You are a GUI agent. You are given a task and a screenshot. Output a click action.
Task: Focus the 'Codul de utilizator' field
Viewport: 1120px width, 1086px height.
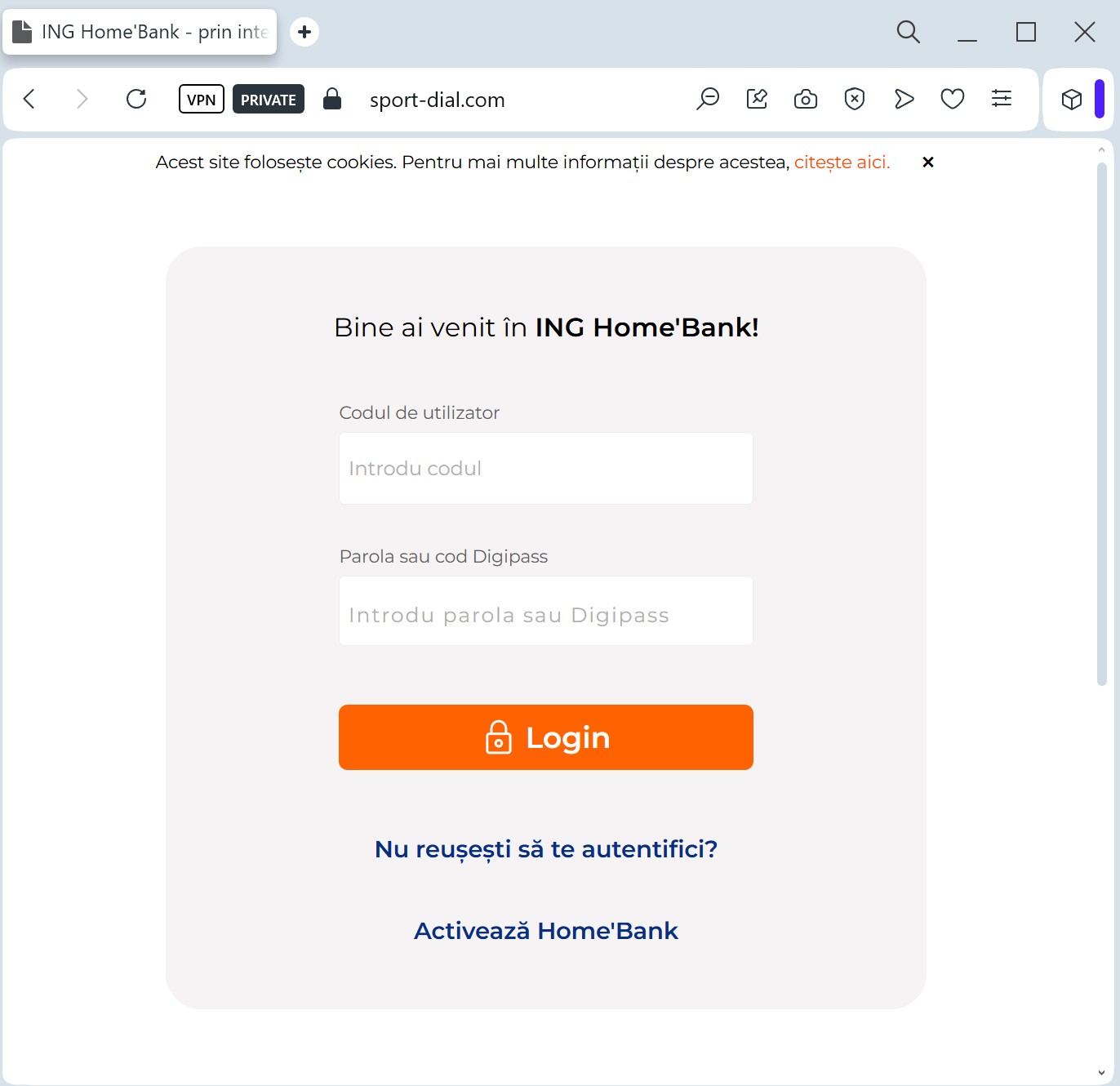[x=545, y=469]
